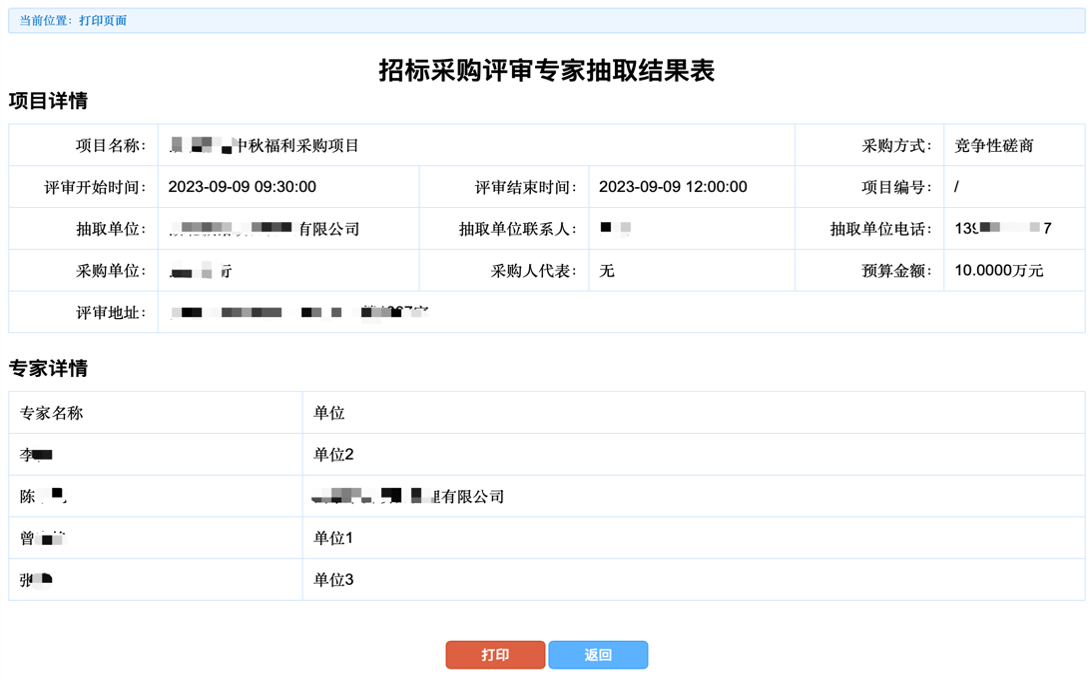Click the 当前位置 breadcrumb label
Image resolution: width=1088 pixels, height=676 pixels.
point(45,21)
